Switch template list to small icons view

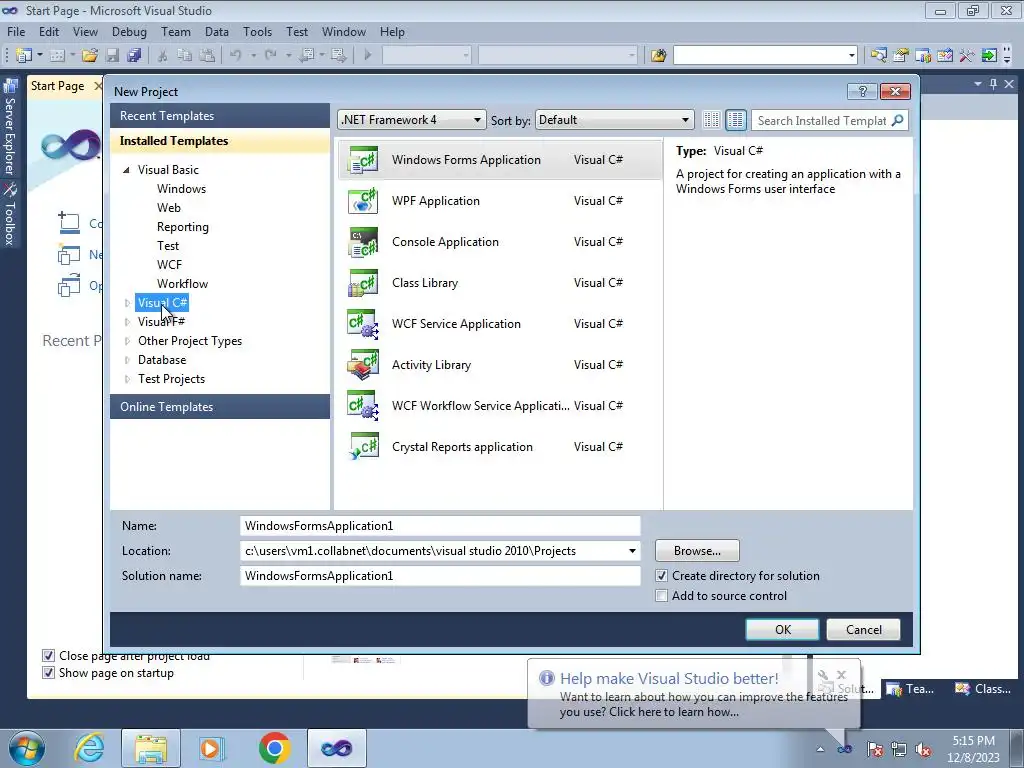712,120
